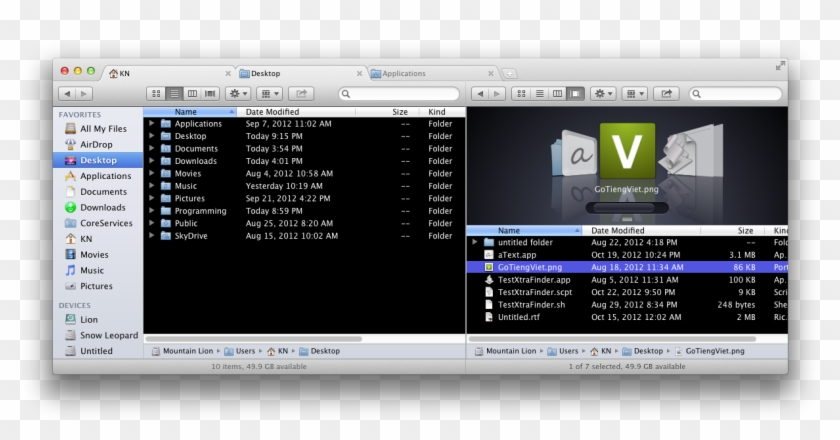This screenshot has width=840, height=440.
Task: Open the right pane Arrange dropdown
Action: point(634,93)
